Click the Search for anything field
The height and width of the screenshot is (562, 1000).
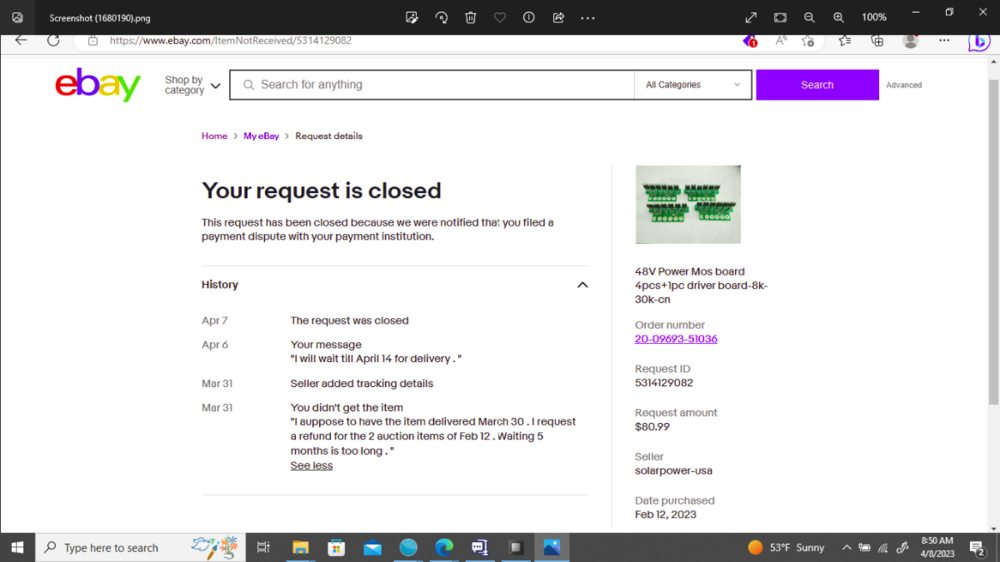click(x=432, y=85)
